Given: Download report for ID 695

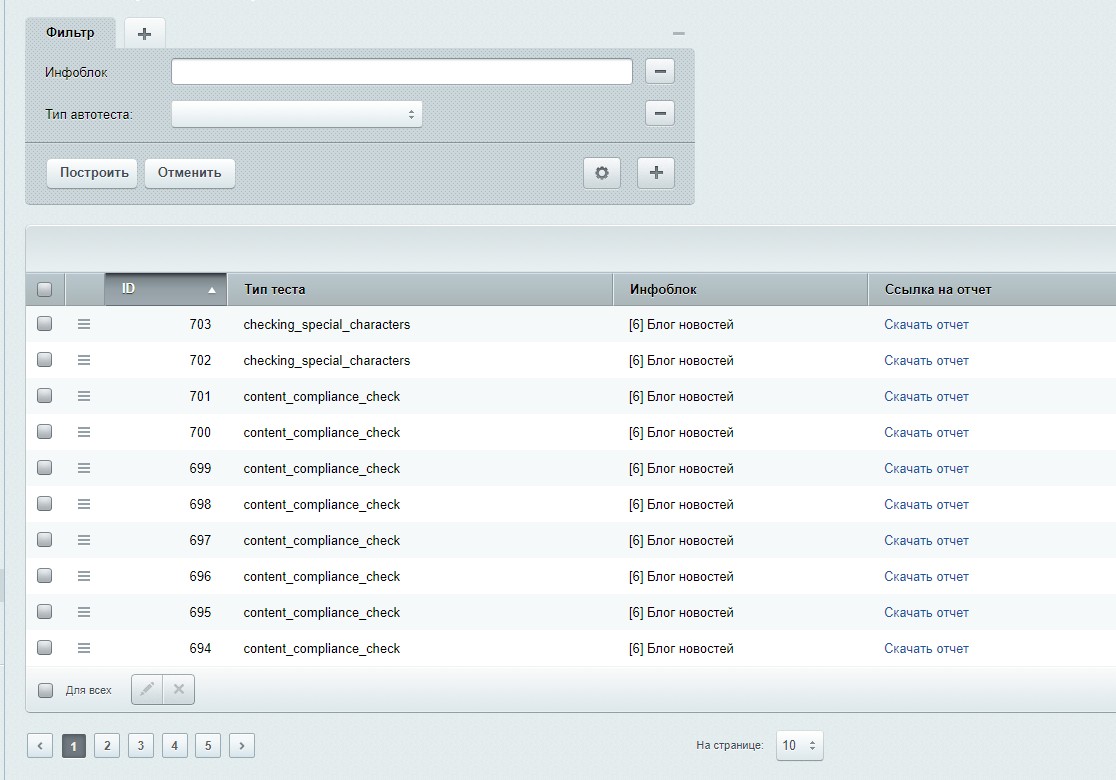Looking at the screenshot, I should coord(926,613).
